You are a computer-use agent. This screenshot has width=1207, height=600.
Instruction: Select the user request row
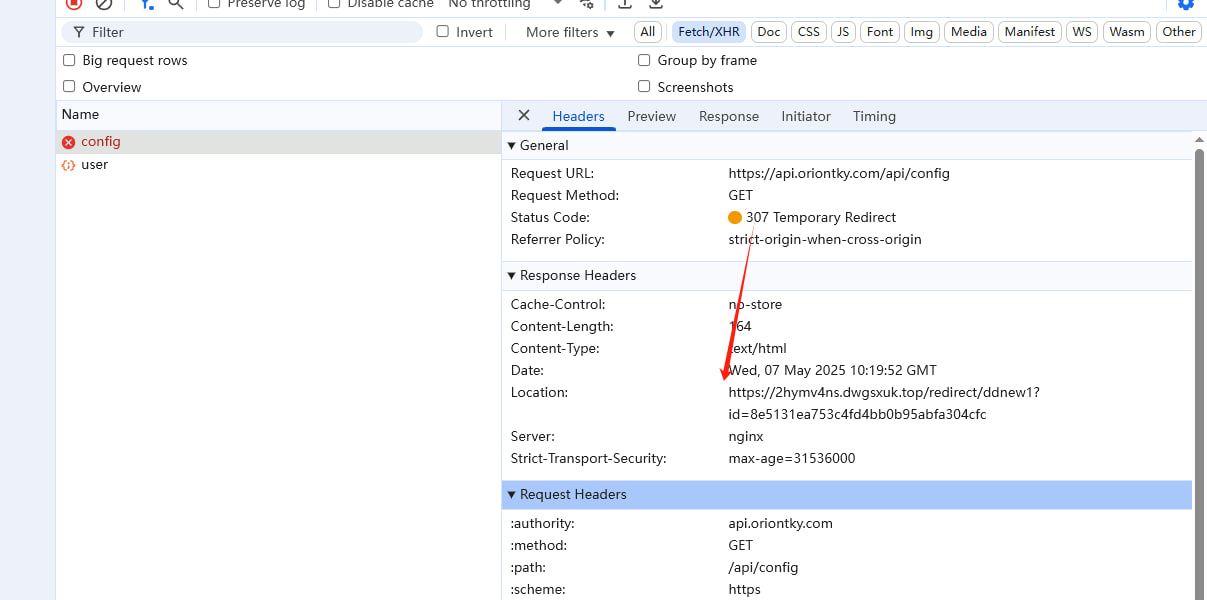click(278, 164)
